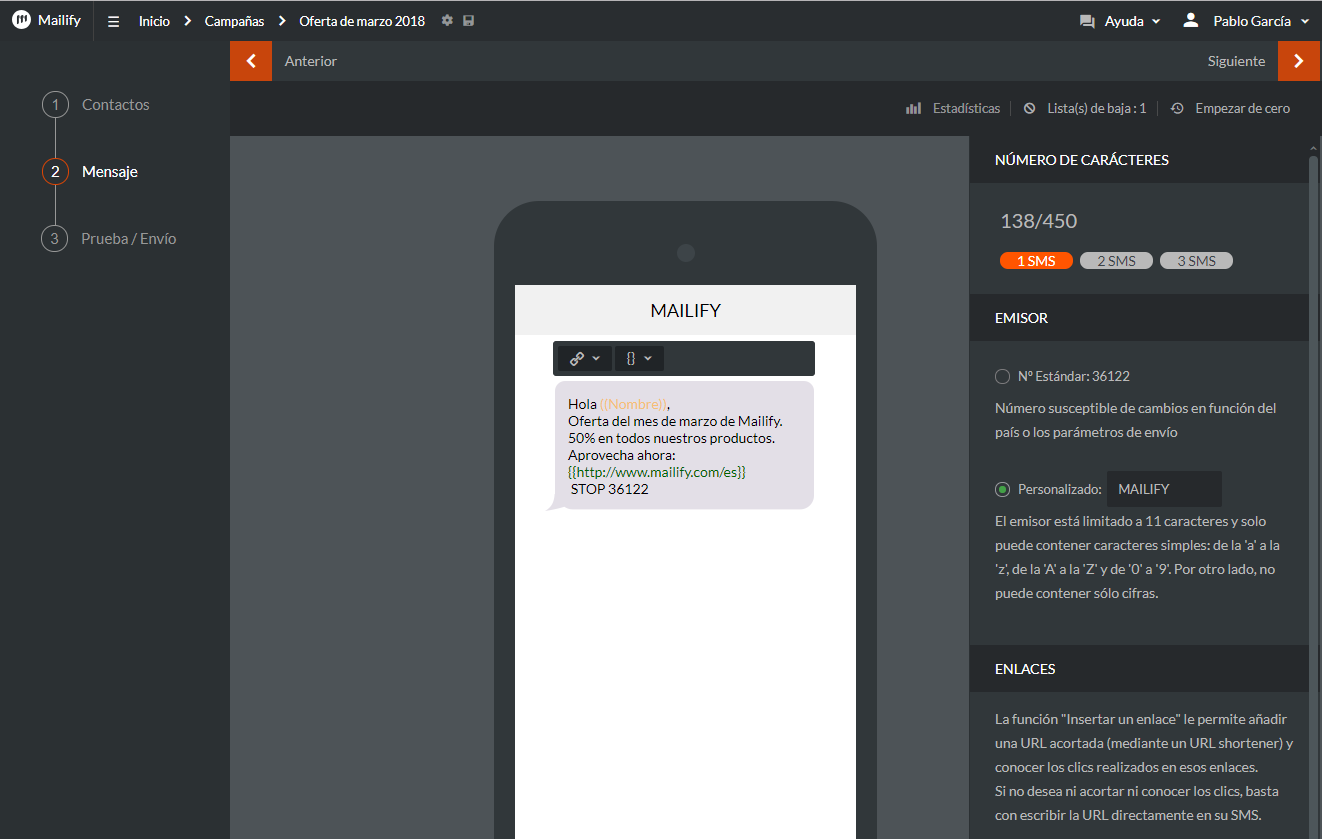Expand the Ayuda dropdown arrow
Screen dimensions: 1322x839
tap(1156, 21)
